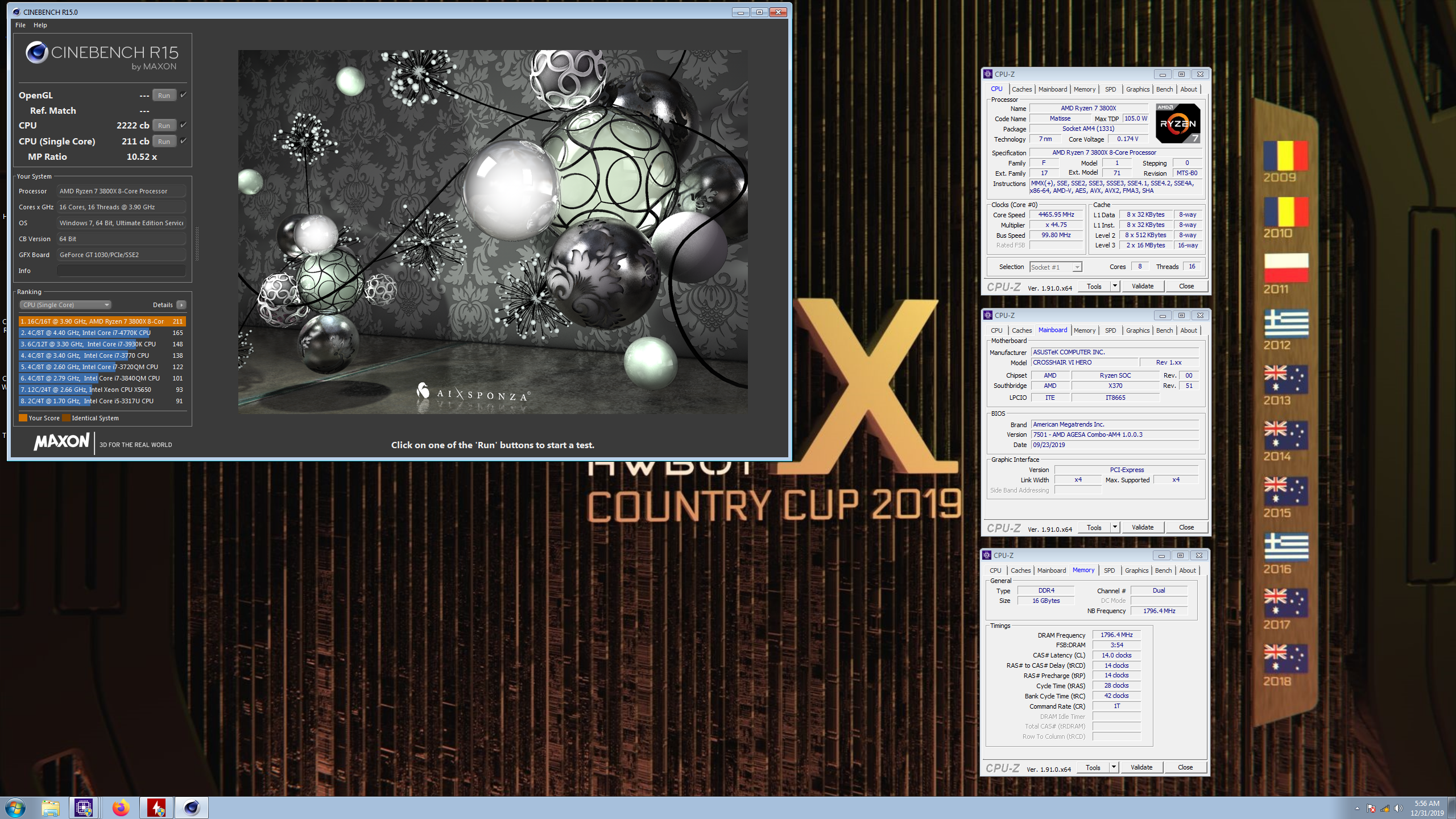Toggle the CPU test checkbox
This screenshot has height=819, width=1456.
[x=183, y=125]
